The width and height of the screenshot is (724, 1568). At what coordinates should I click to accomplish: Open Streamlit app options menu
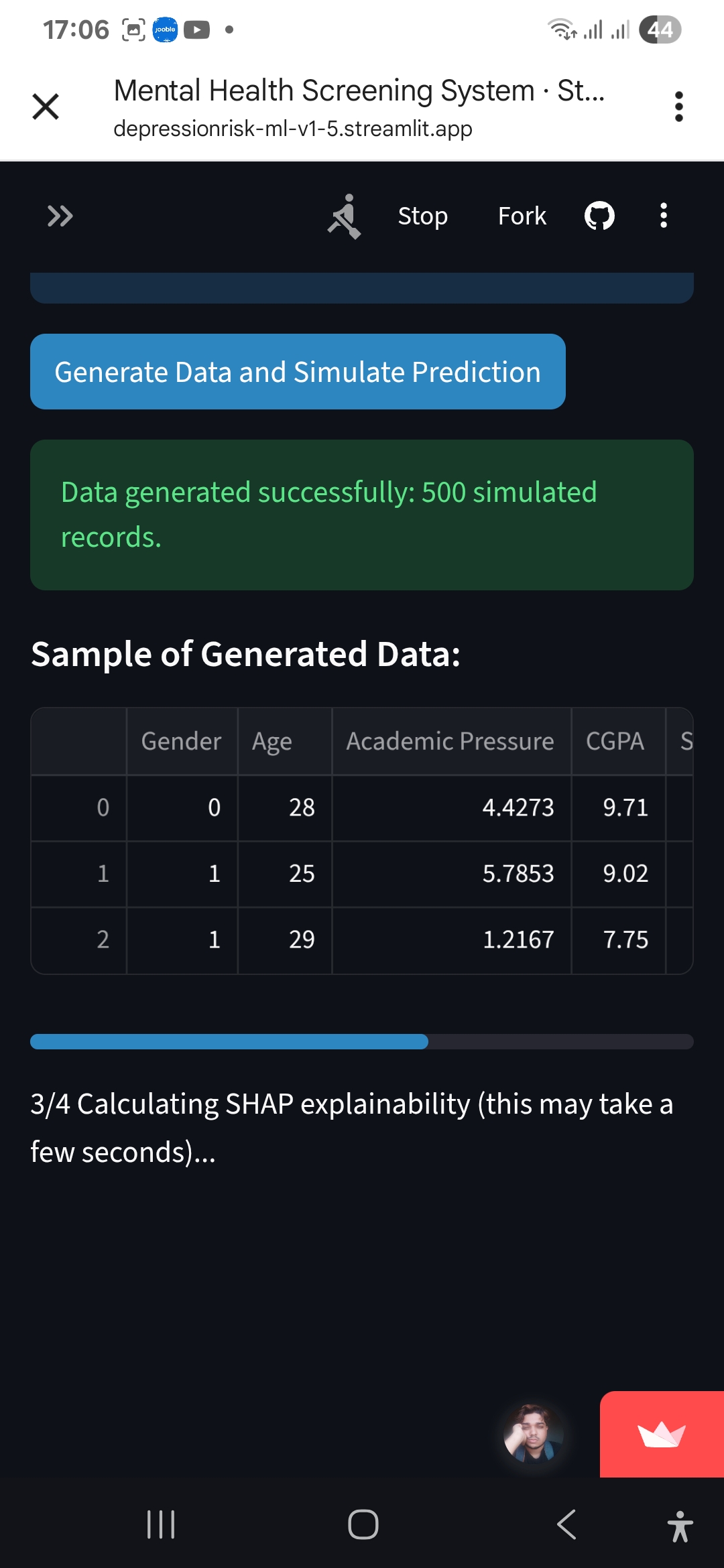pyautogui.click(x=664, y=216)
